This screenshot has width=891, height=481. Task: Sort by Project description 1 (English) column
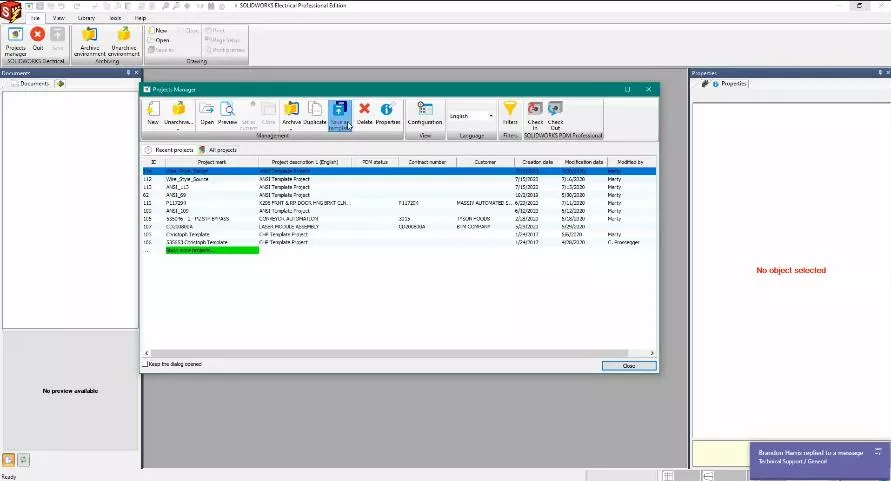305,162
